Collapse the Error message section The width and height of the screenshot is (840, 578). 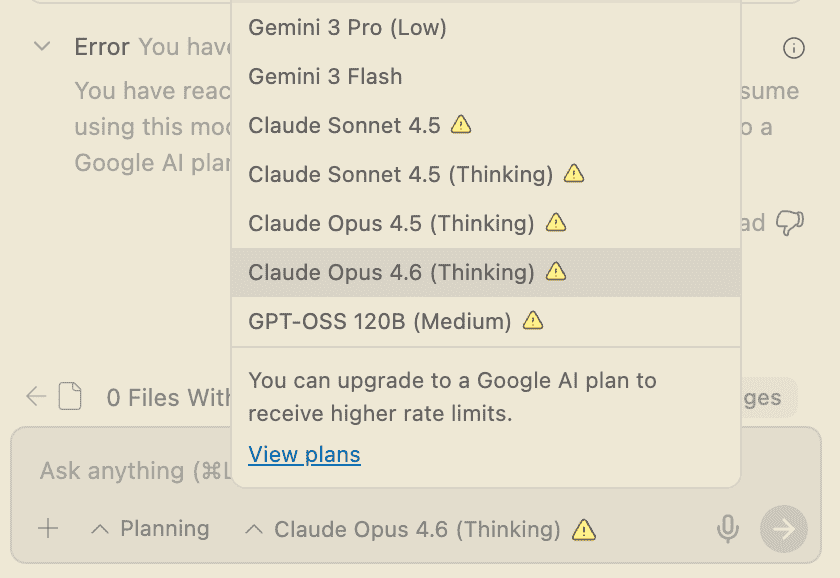tap(42, 47)
